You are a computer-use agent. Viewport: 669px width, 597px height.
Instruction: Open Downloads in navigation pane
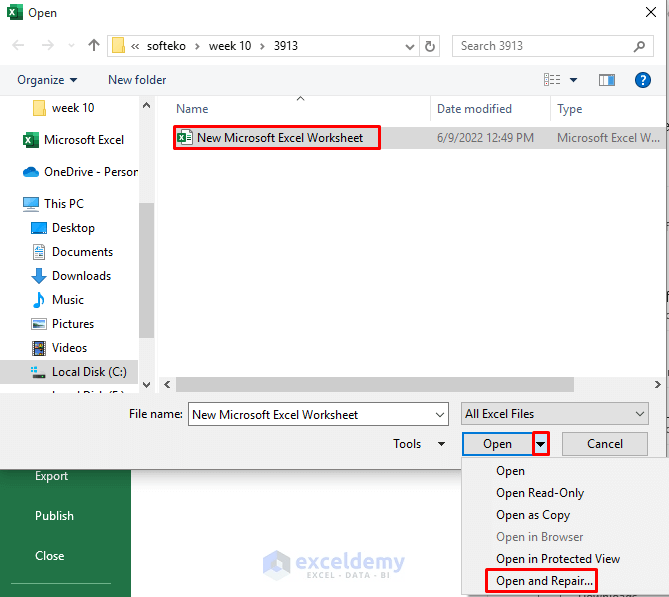tap(71, 276)
